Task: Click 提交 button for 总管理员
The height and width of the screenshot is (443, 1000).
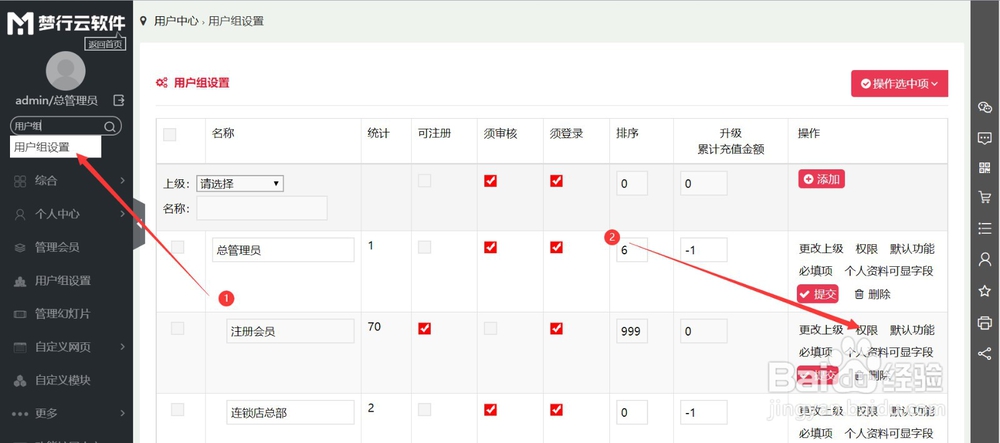Action: [818, 294]
